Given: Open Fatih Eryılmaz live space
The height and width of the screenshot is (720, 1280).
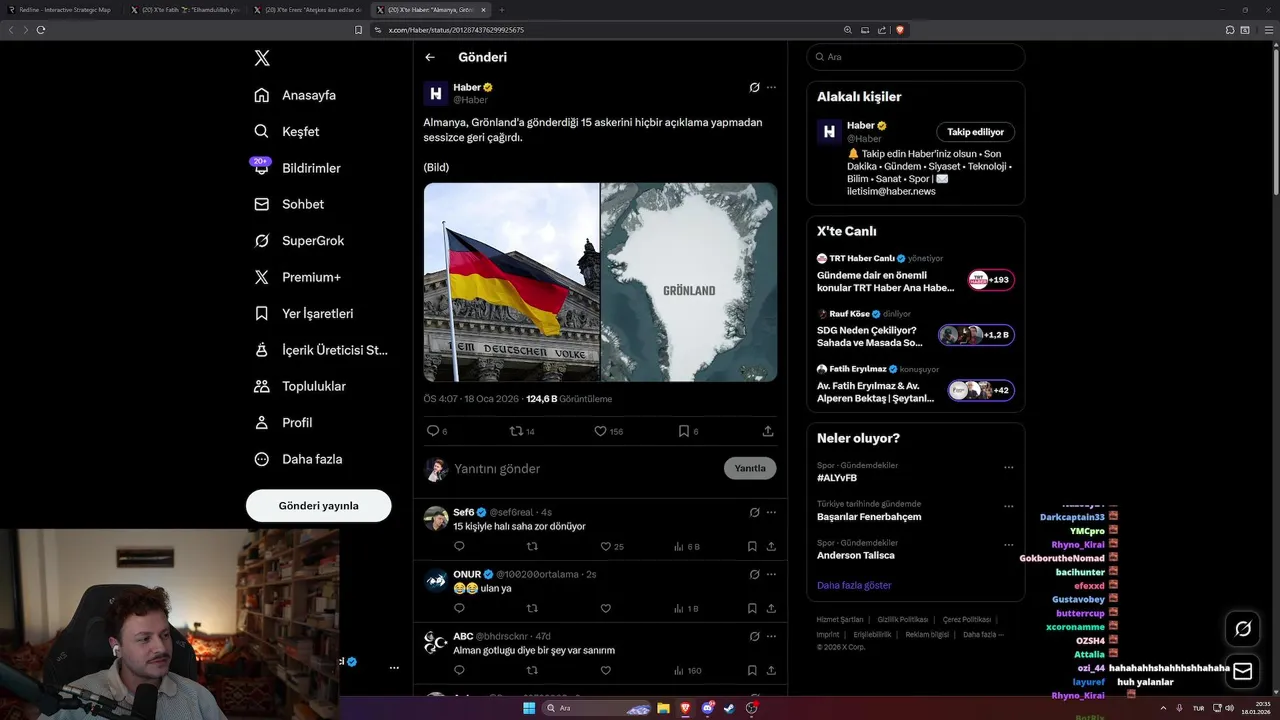Looking at the screenshot, I should [915, 386].
